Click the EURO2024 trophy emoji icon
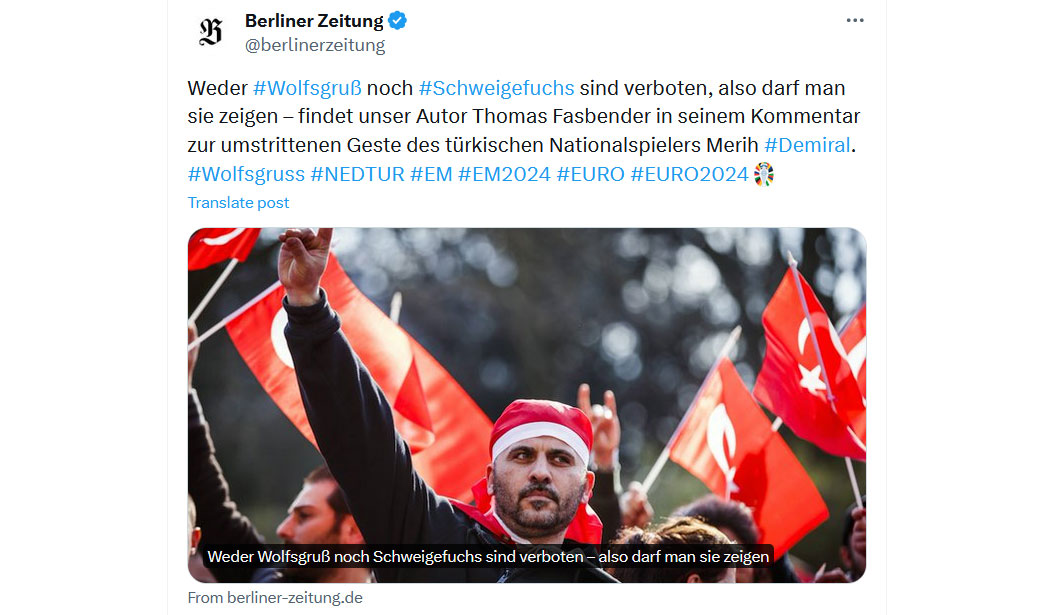 point(763,174)
